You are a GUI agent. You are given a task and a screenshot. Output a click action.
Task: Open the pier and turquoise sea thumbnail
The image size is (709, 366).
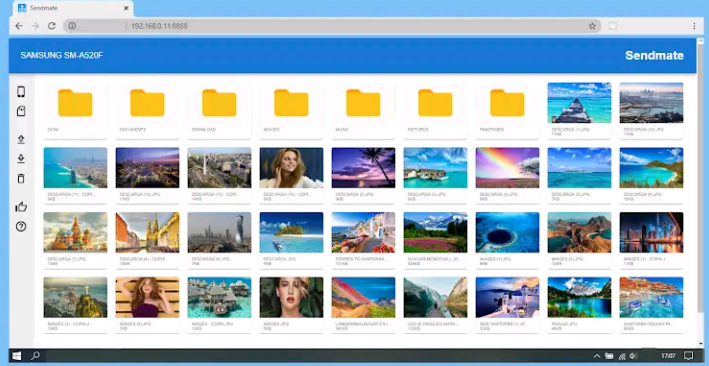coord(579,103)
